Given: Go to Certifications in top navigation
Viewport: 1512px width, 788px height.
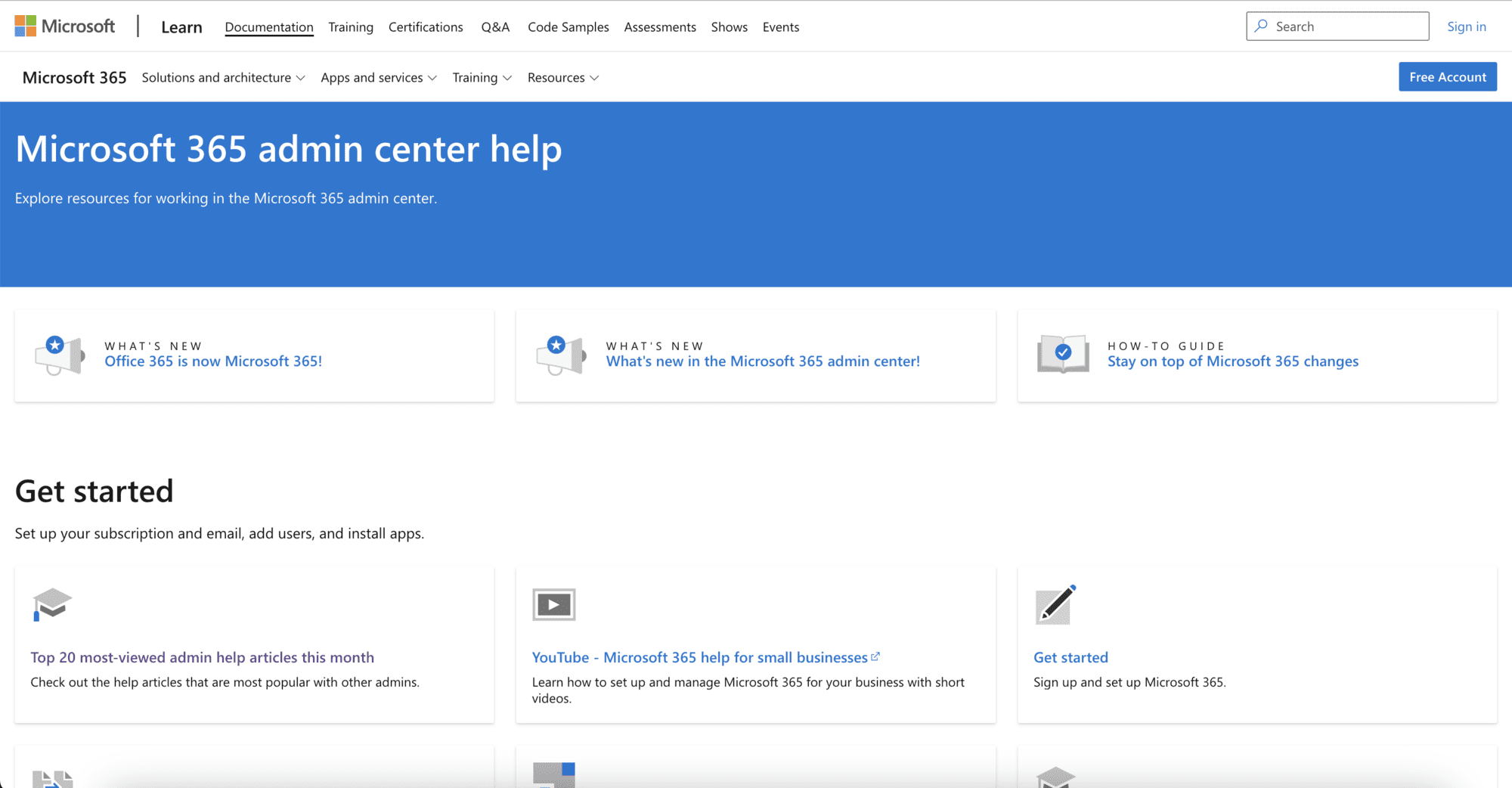Looking at the screenshot, I should click(x=426, y=26).
